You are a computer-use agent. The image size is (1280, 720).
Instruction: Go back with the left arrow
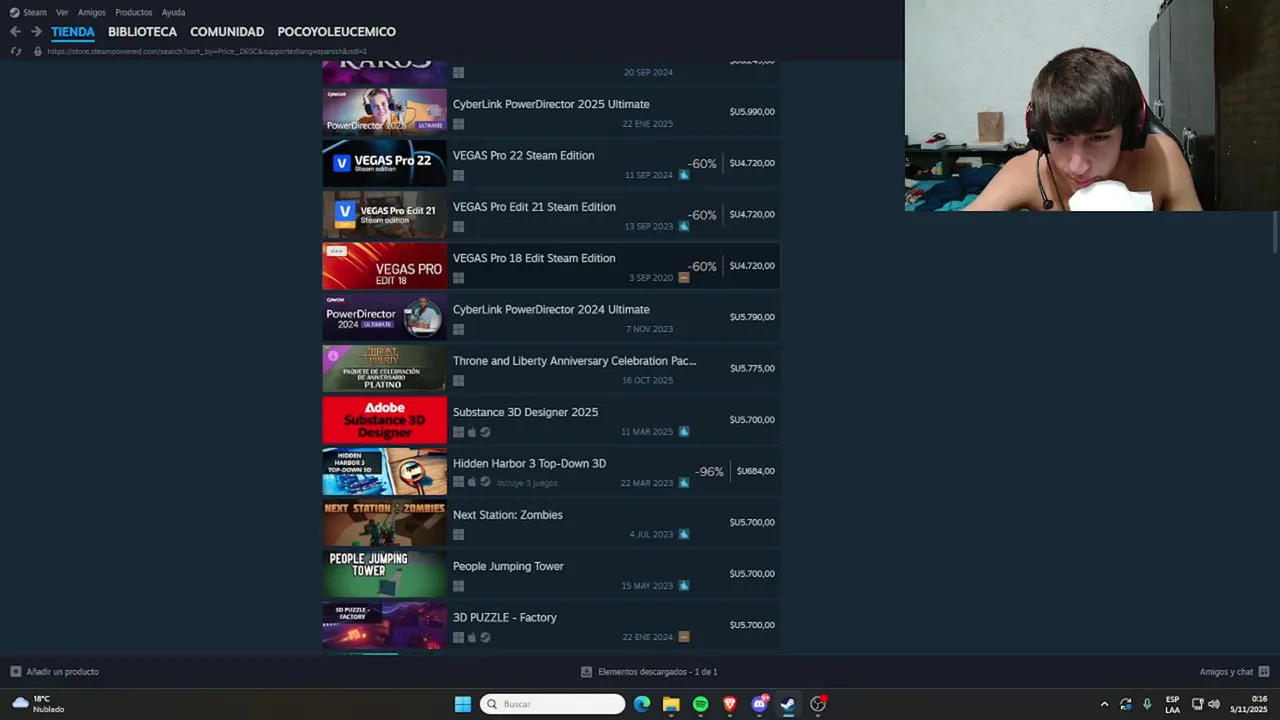(15, 32)
